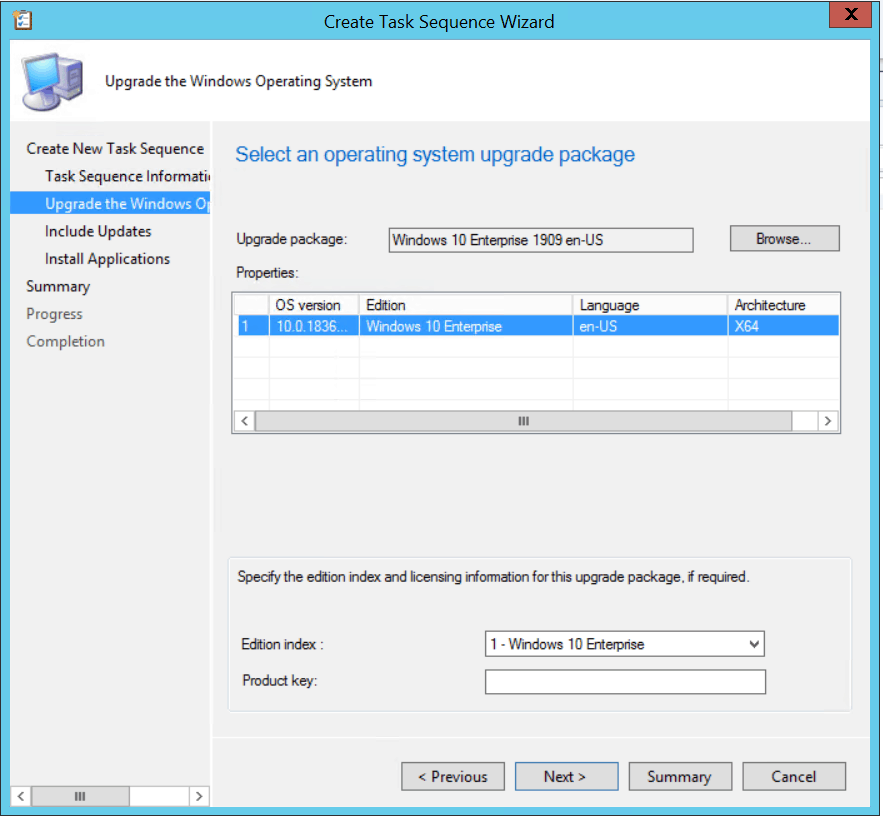Select Progress step in left navigation
This screenshot has width=883, height=818.
(54, 314)
